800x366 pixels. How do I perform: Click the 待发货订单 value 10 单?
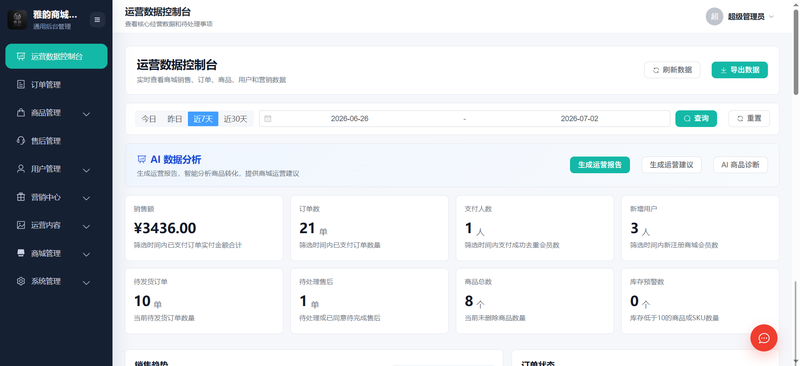(147, 302)
